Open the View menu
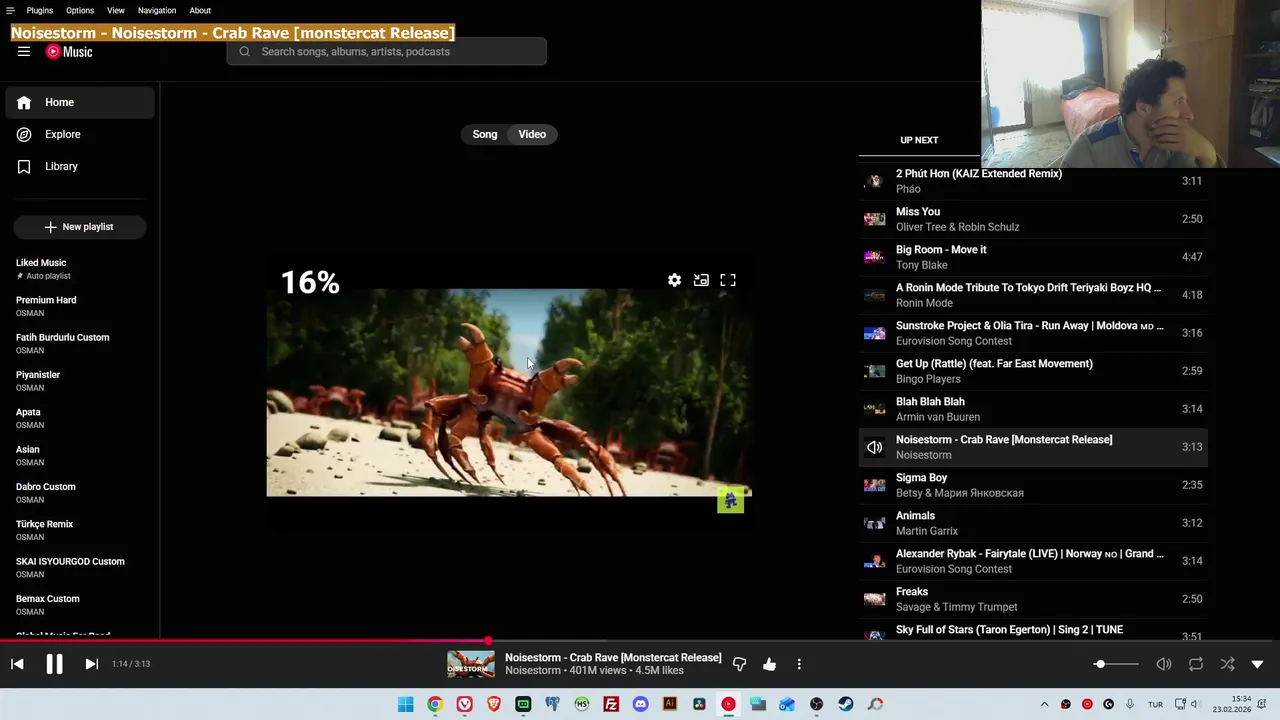 coord(116,10)
